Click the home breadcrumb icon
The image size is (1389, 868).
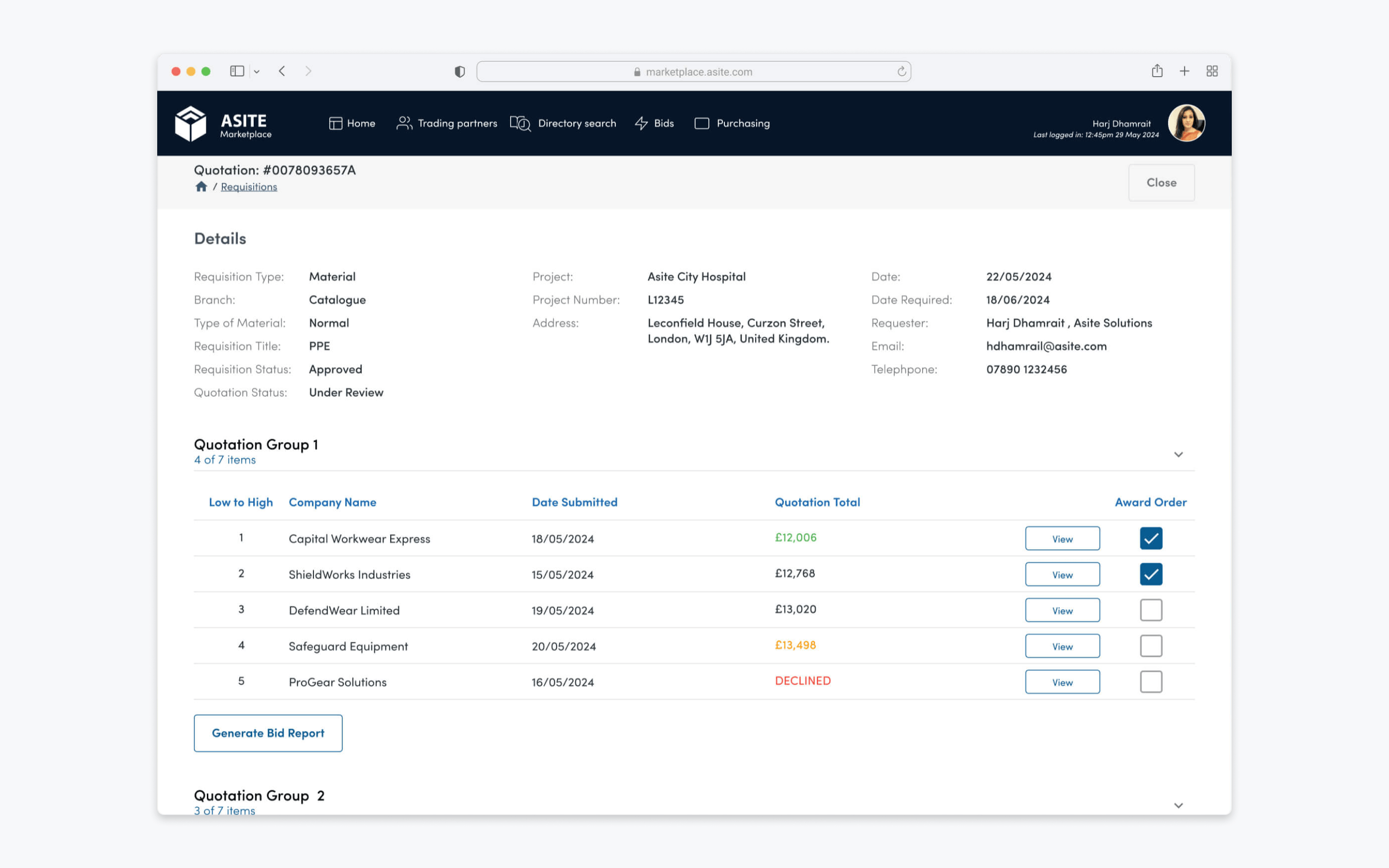pyautogui.click(x=201, y=187)
